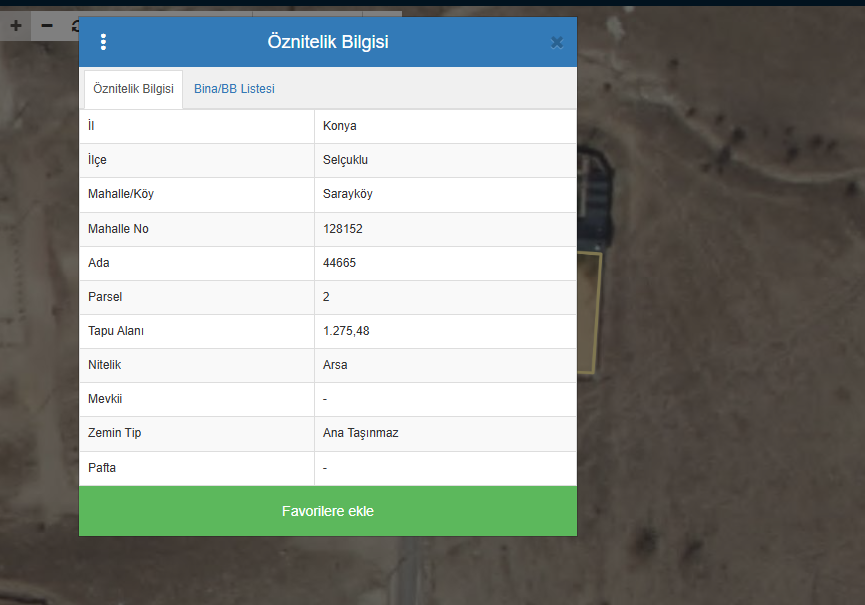The width and height of the screenshot is (865, 605).
Task: Click the Parsel value 2
Action: tap(327, 297)
